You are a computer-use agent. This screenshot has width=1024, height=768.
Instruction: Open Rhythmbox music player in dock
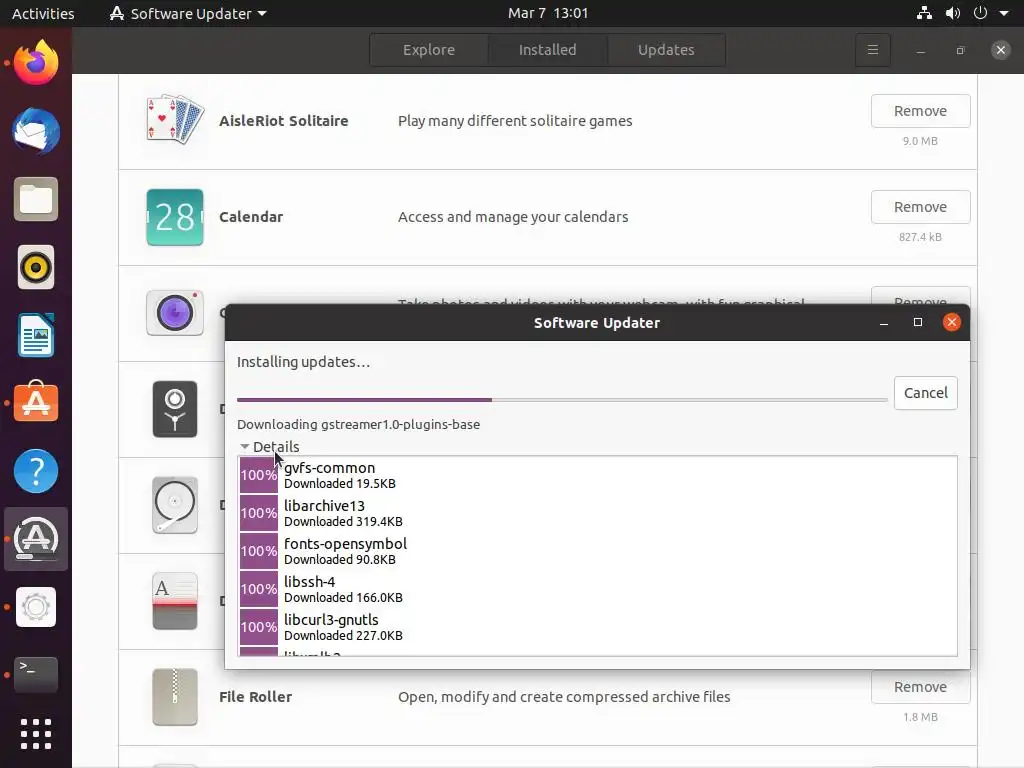point(36,267)
